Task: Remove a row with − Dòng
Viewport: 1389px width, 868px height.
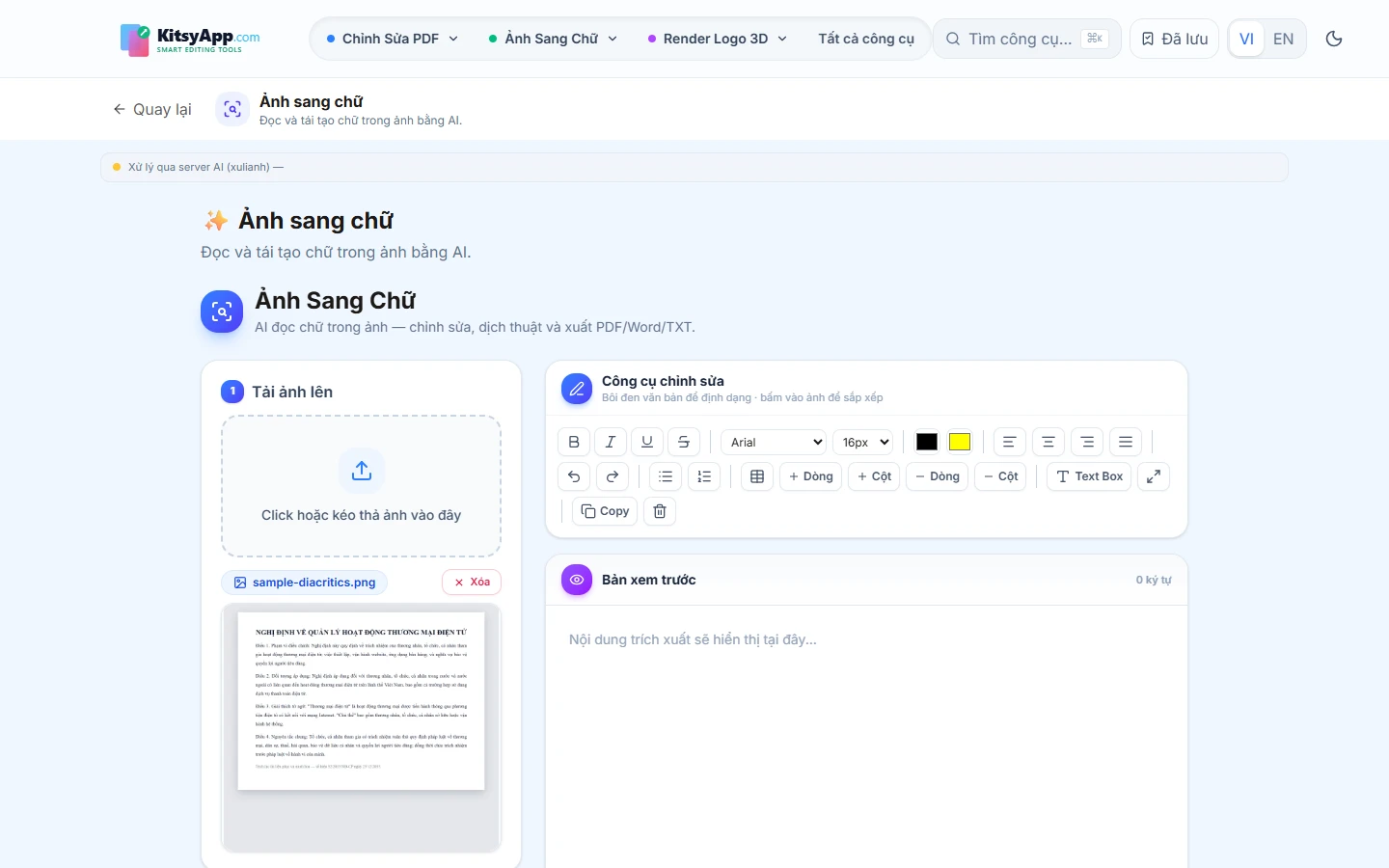Action: [x=938, y=476]
